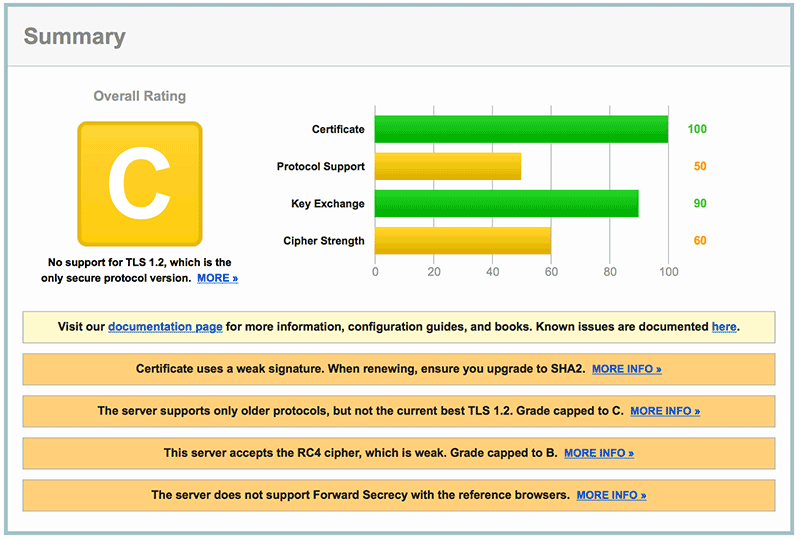The height and width of the screenshot is (539, 800).
Task: Click the Key Exchange score value 90
Action: pos(700,204)
